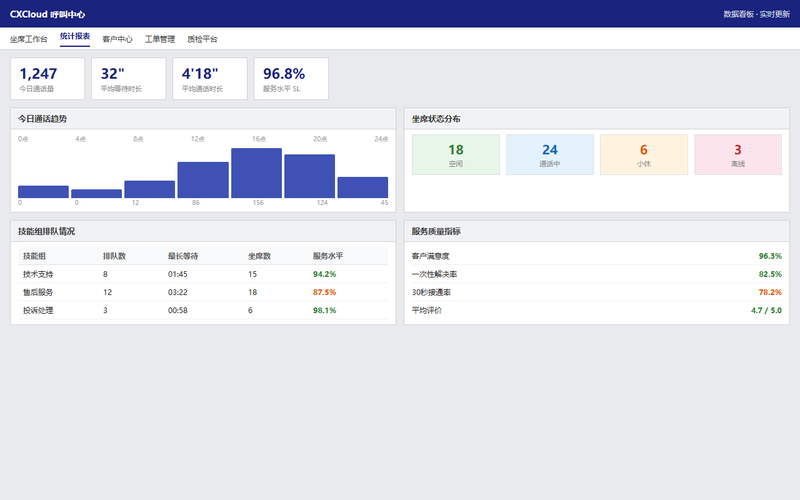Screen dimensions: 800x500
Task: Click the chart bar labeled 12 below
Action: 149,189
